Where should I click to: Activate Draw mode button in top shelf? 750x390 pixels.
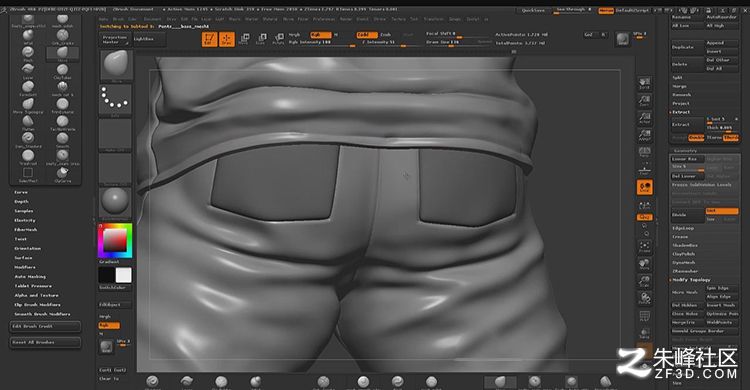click(227, 39)
